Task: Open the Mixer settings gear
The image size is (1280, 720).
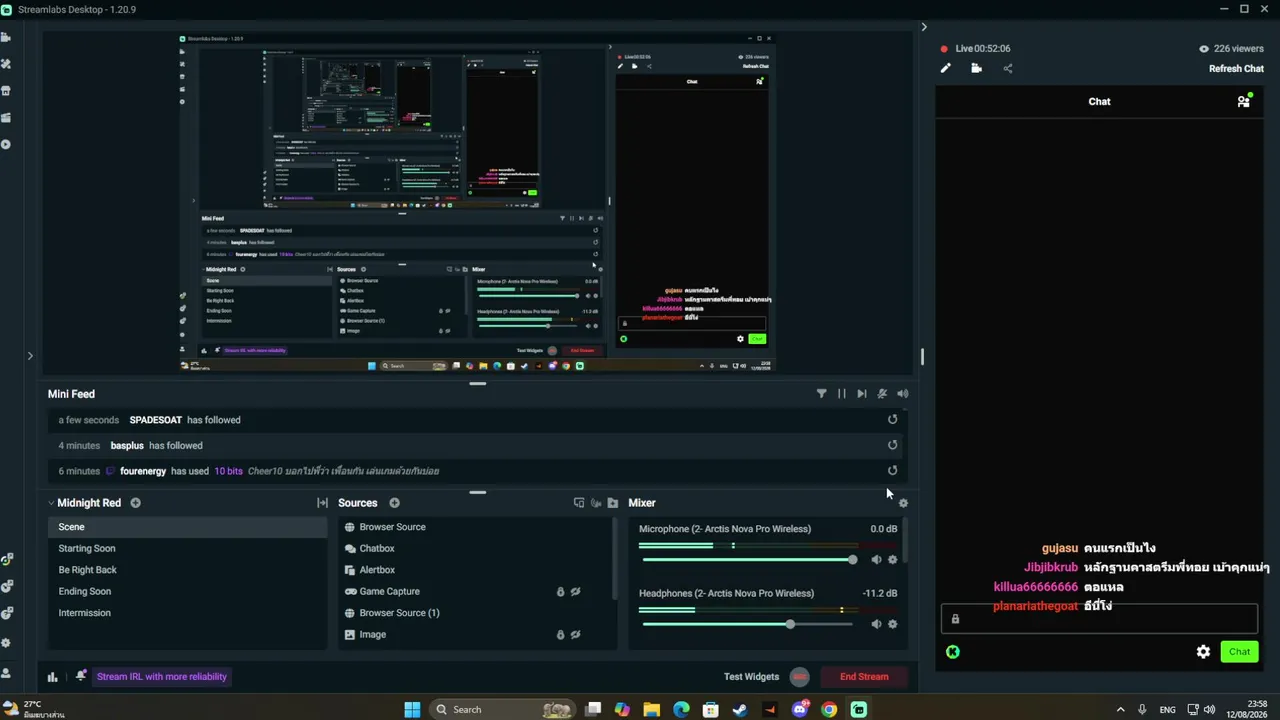Action: pyautogui.click(x=904, y=503)
